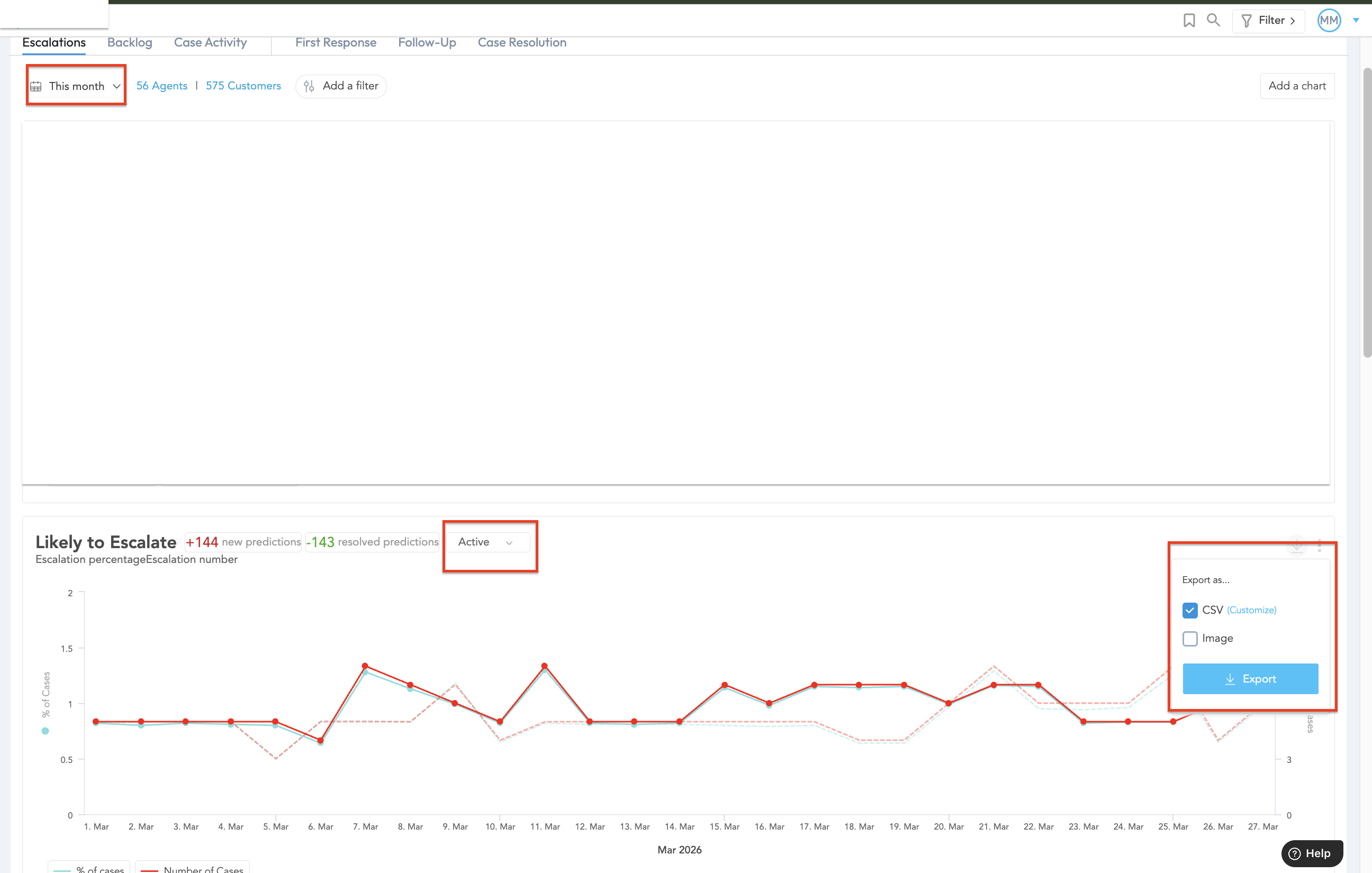1372x873 pixels.
Task: Click the MM user avatar
Action: 1329,21
